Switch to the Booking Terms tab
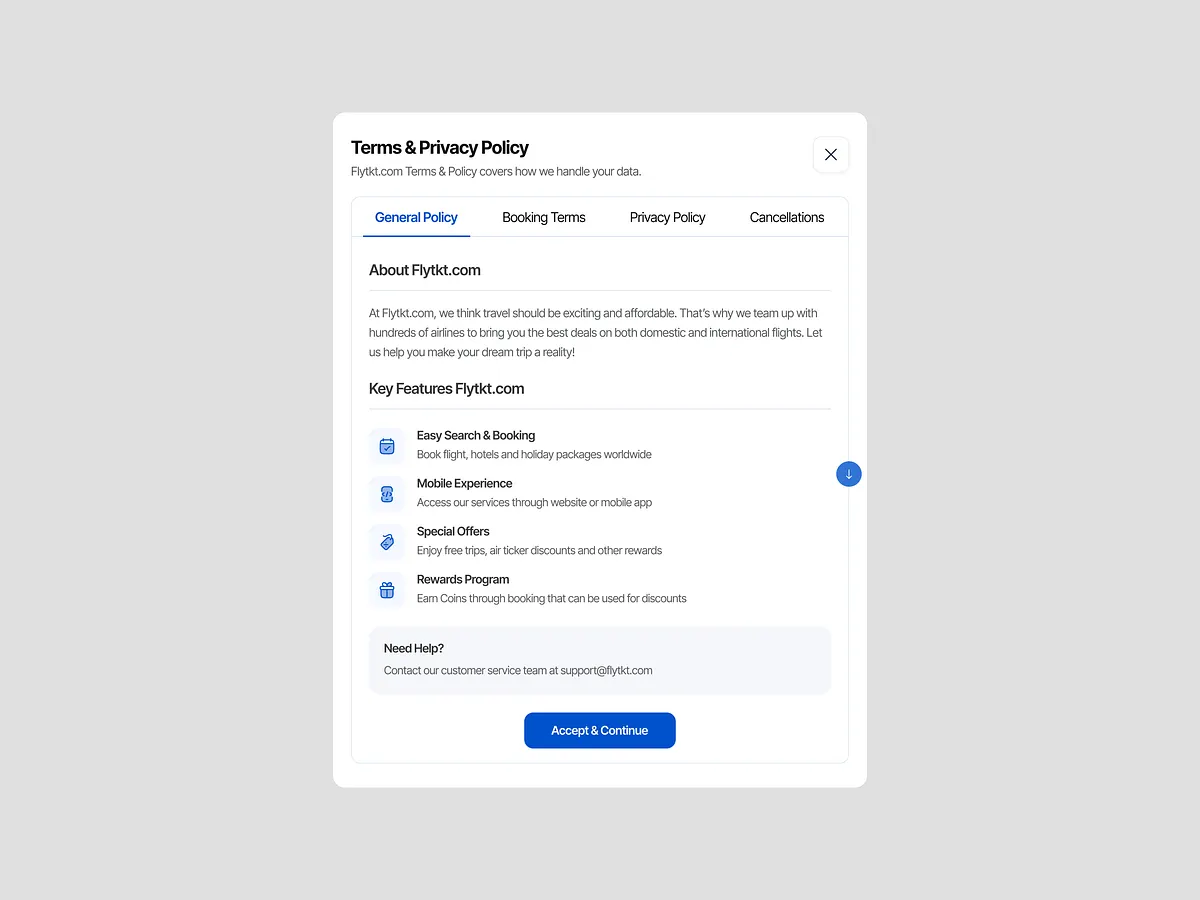This screenshot has height=900, width=1200. (x=544, y=217)
